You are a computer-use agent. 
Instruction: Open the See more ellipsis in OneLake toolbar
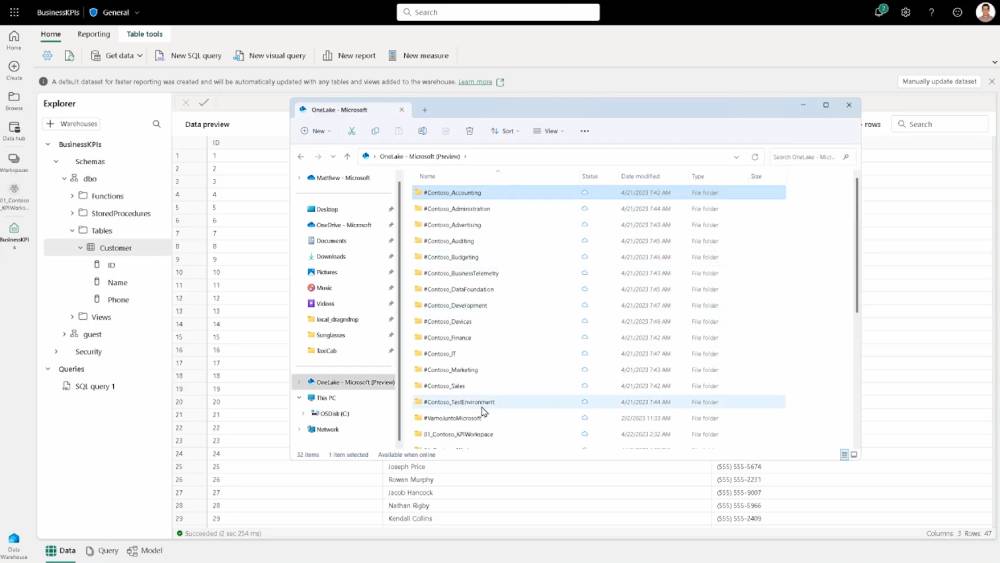click(585, 131)
